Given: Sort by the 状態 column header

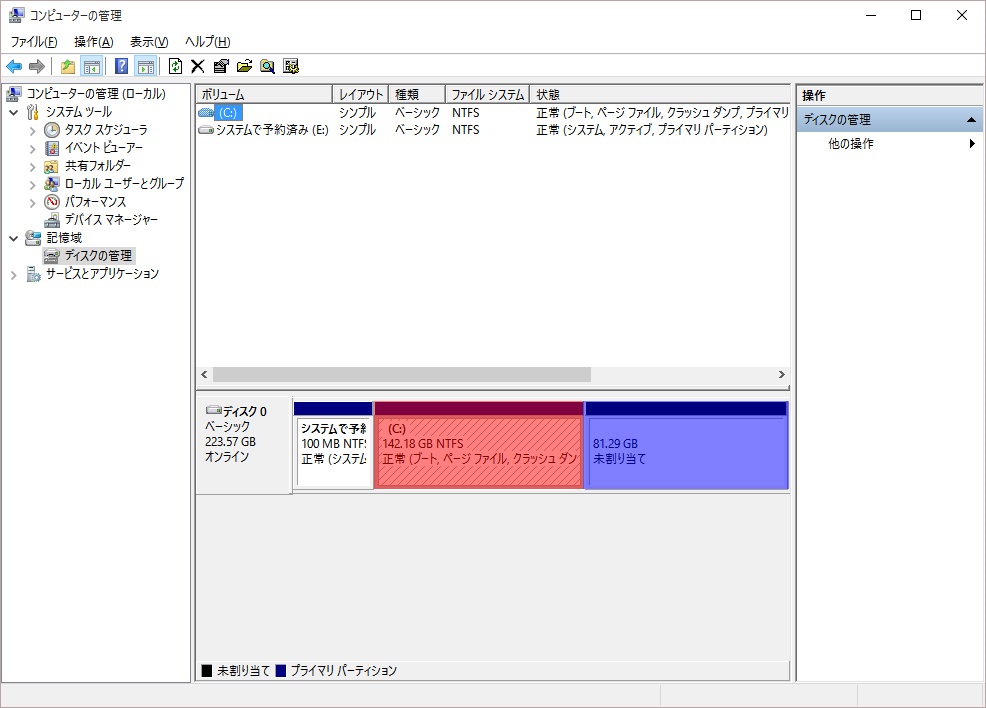Looking at the screenshot, I should [x=660, y=94].
